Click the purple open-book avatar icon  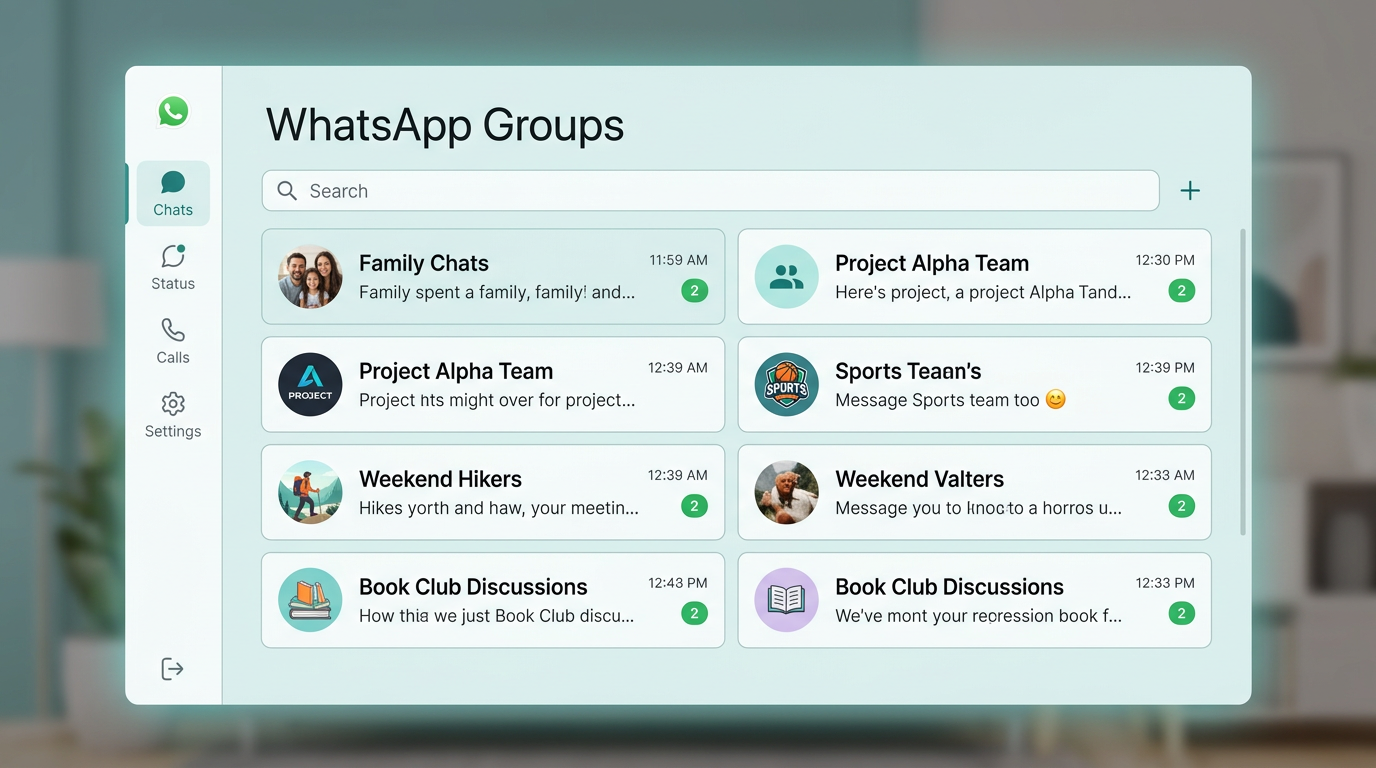click(x=786, y=601)
